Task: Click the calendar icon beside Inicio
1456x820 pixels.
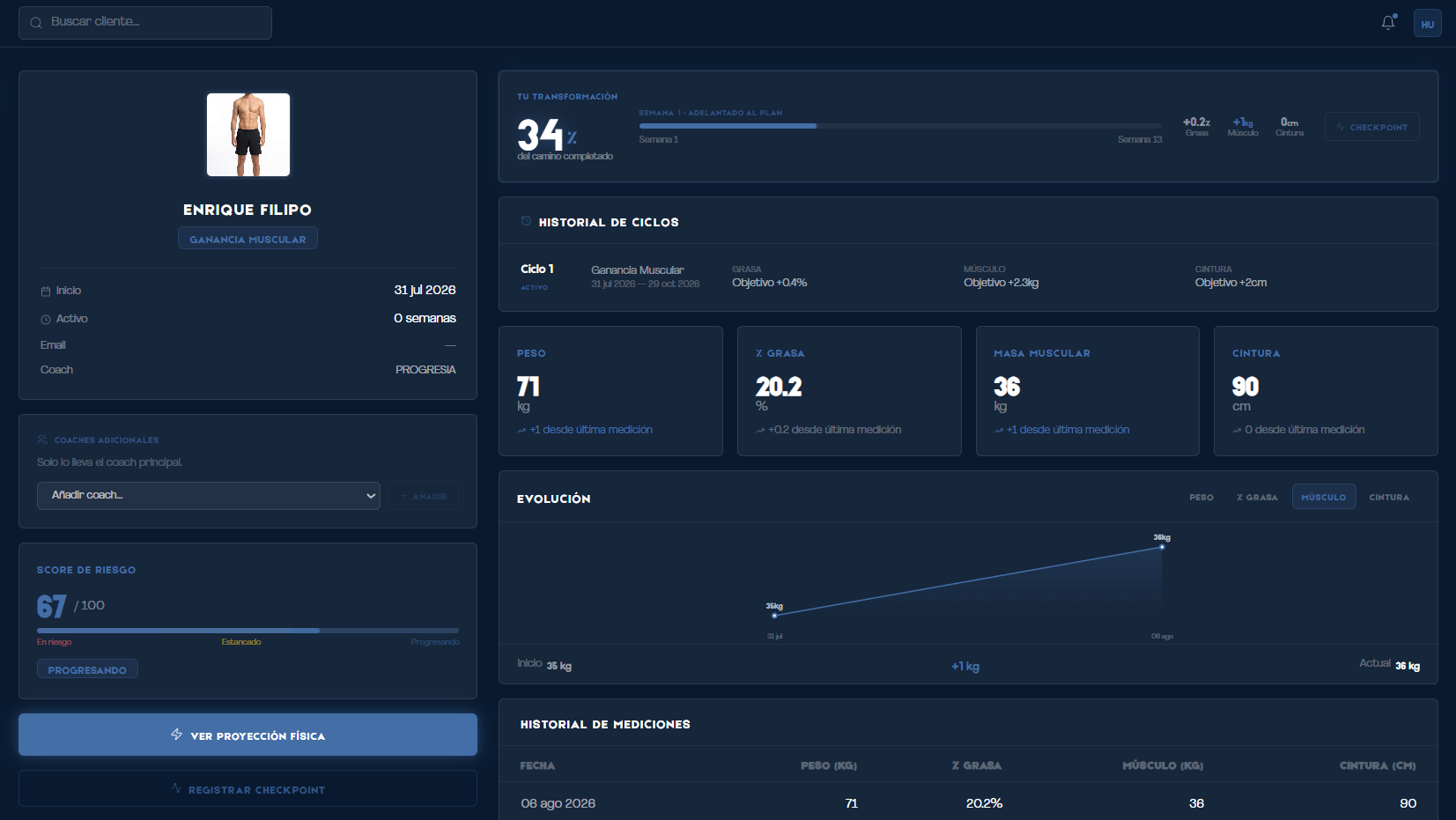Action: tap(46, 291)
